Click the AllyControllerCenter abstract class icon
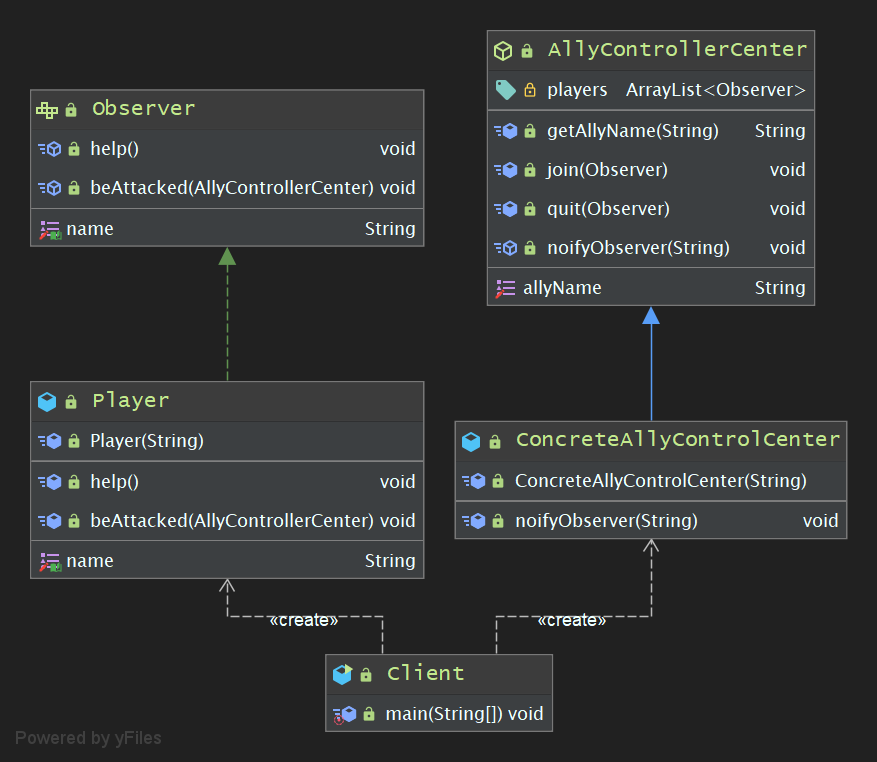This screenshot has width=877, height=762. [503, 50]
